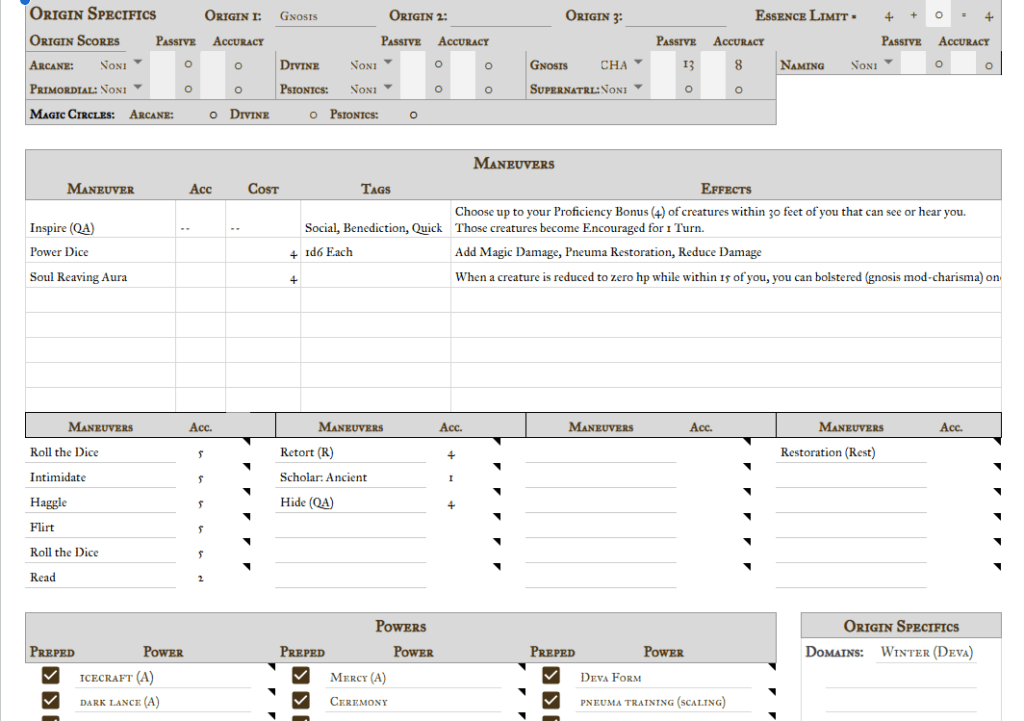Select the Domains field reading Winter (Deva)
The image size is (1024, 721).
pos(926,652)
